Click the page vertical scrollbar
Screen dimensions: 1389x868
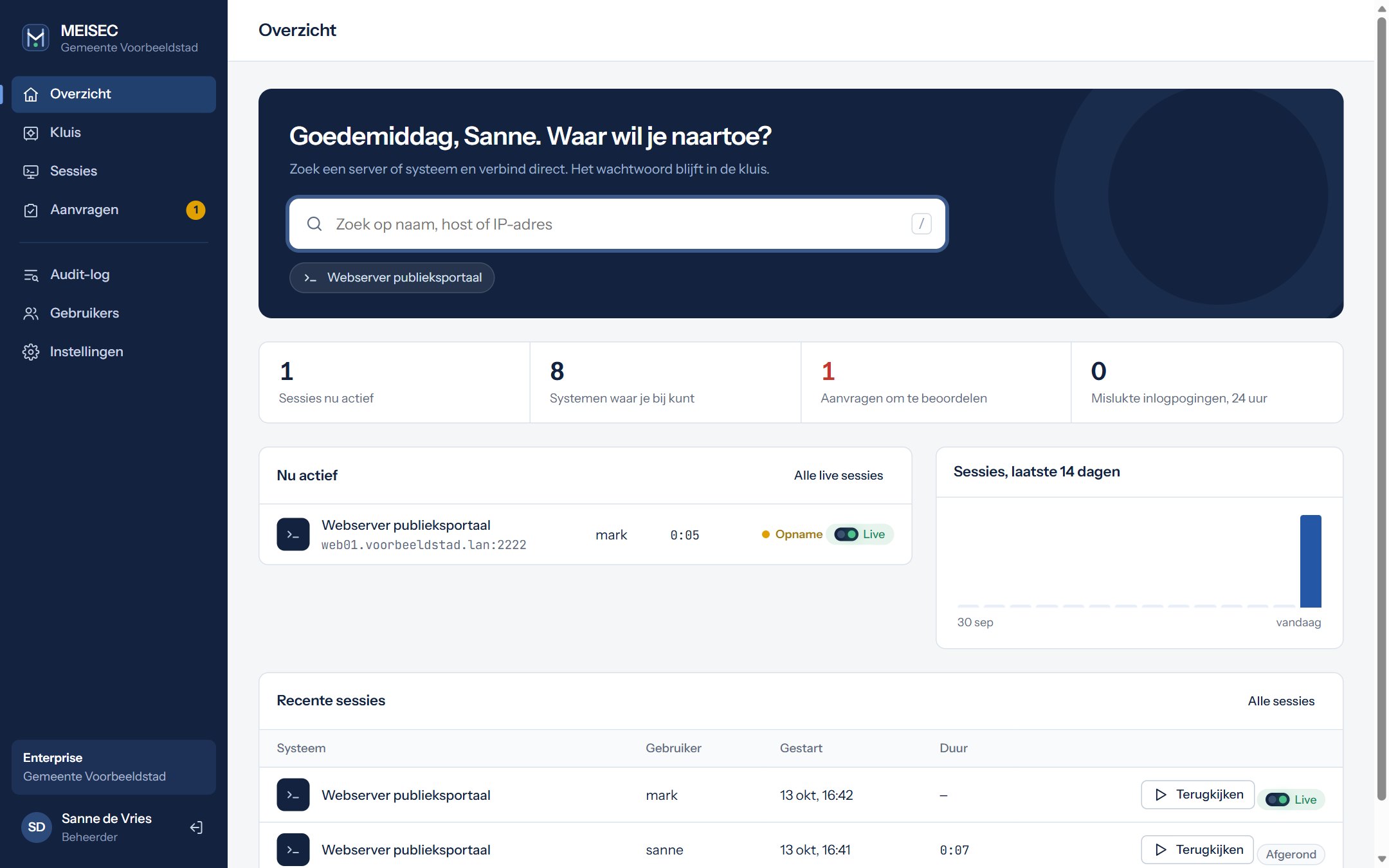1381,409
